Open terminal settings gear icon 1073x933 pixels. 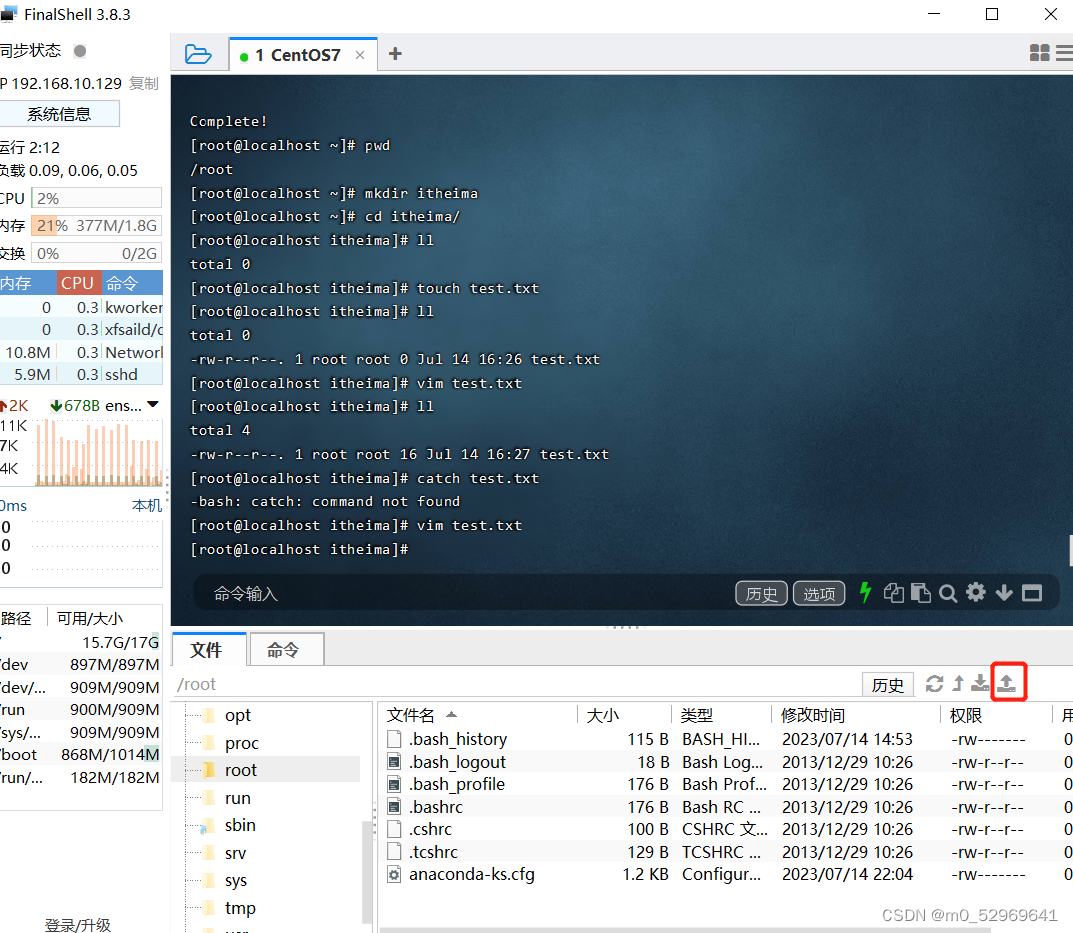(976, 592)
